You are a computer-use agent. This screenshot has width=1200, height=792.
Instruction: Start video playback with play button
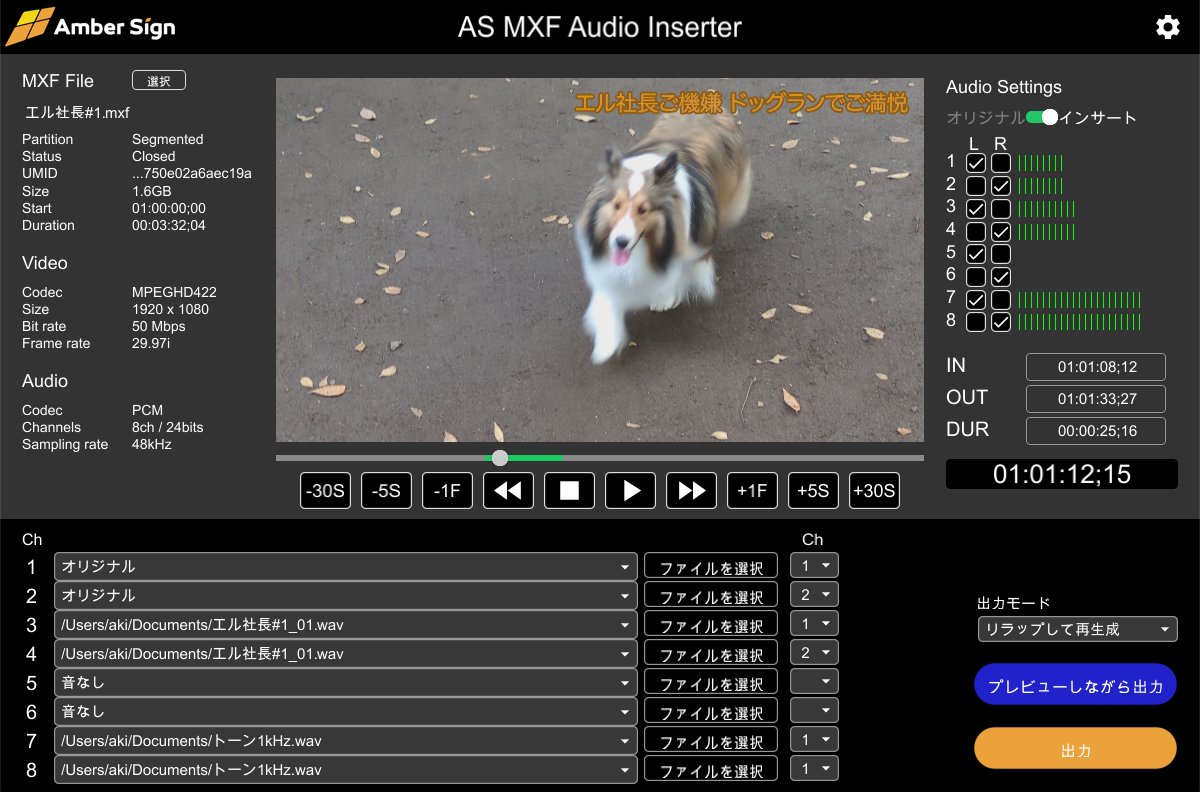631,491
